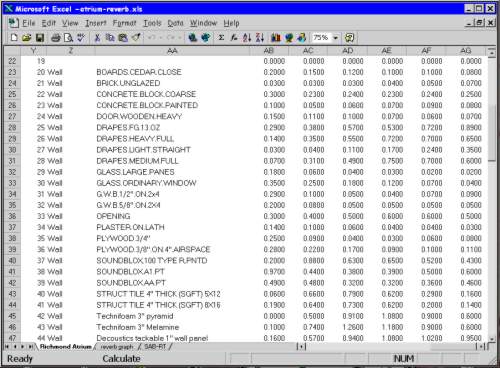Open the Undo history dropdown arrow
This screenshot has width=500, height=368.
click(x=161, y=38)
